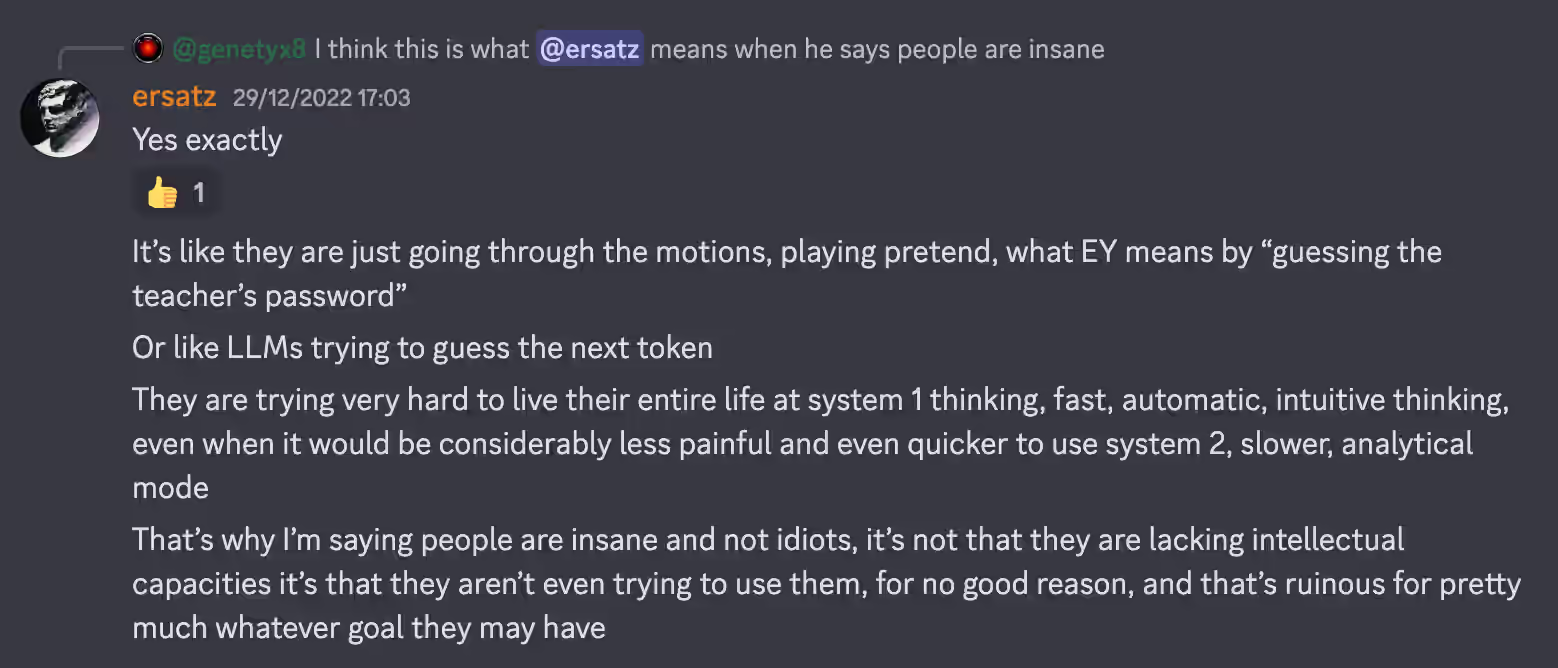Jump to replied message 'I think this is what'
The image size is (1558, 668).
pyautogui.click(x=421, y=48)
